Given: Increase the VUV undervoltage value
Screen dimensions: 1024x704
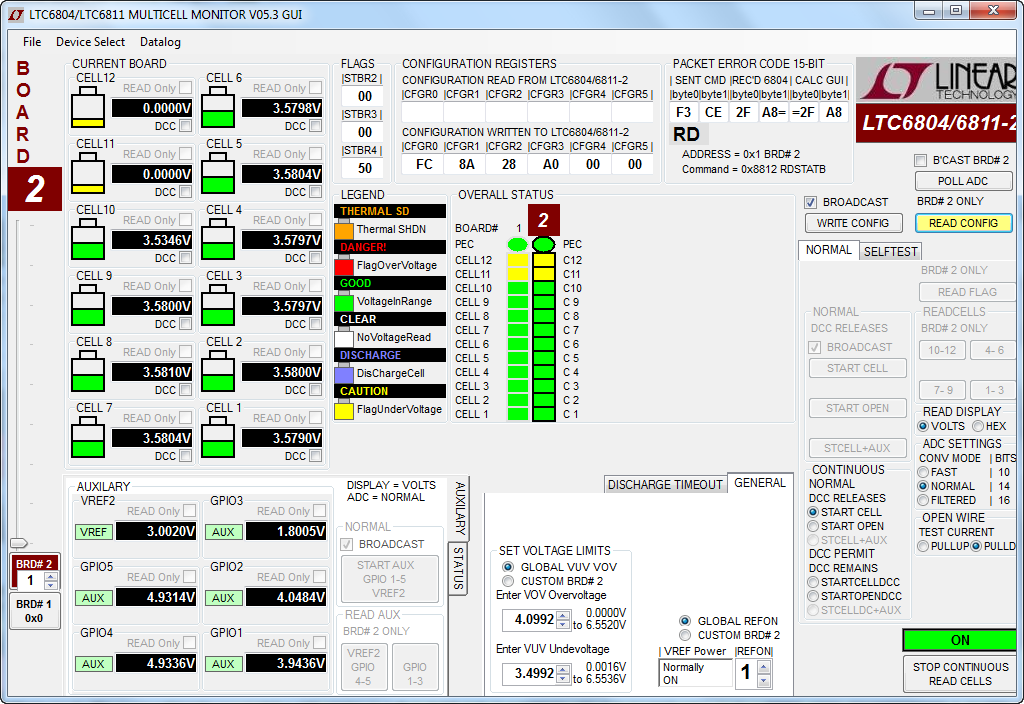Looking at the screenshot, I should click(x=563, y=669).
